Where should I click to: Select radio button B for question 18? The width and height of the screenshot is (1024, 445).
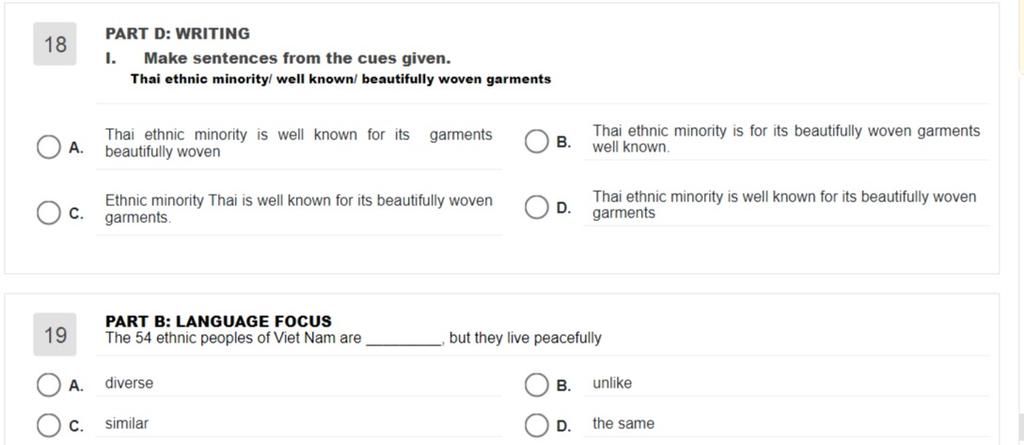(x=536, y=141)
